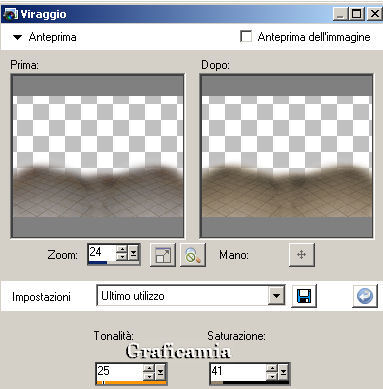This screenshot has width=383, height=389.
Task: Select the Mano pan tool button
Action: click(x=302, y=255)
